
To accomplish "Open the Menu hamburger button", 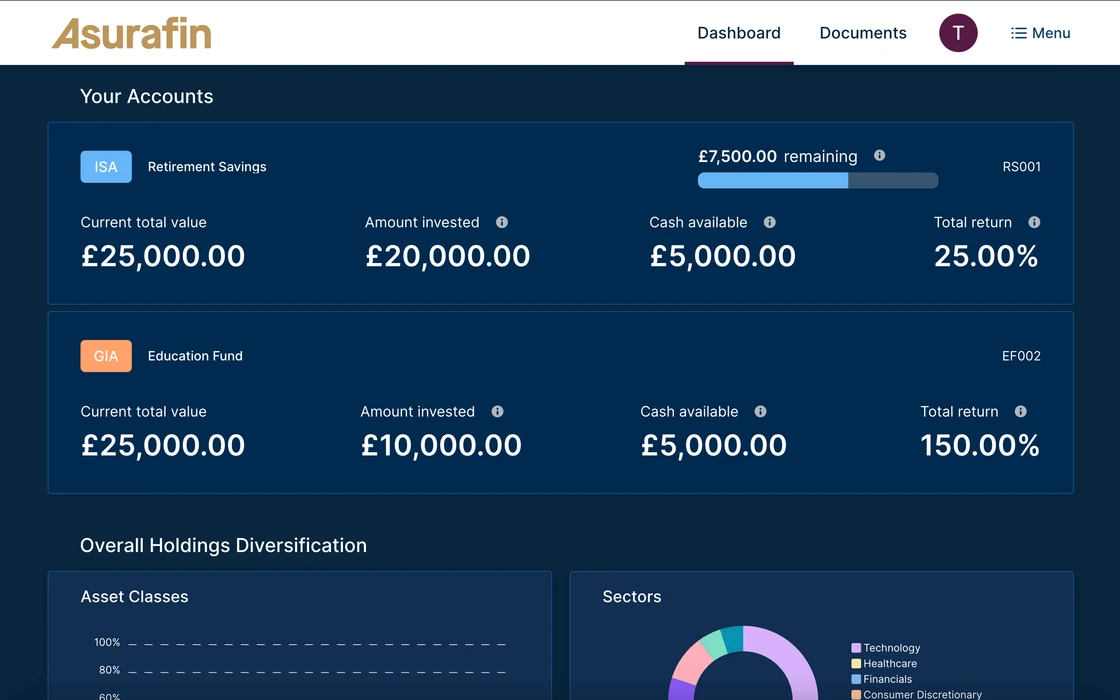I will (x=1040, y=33).
